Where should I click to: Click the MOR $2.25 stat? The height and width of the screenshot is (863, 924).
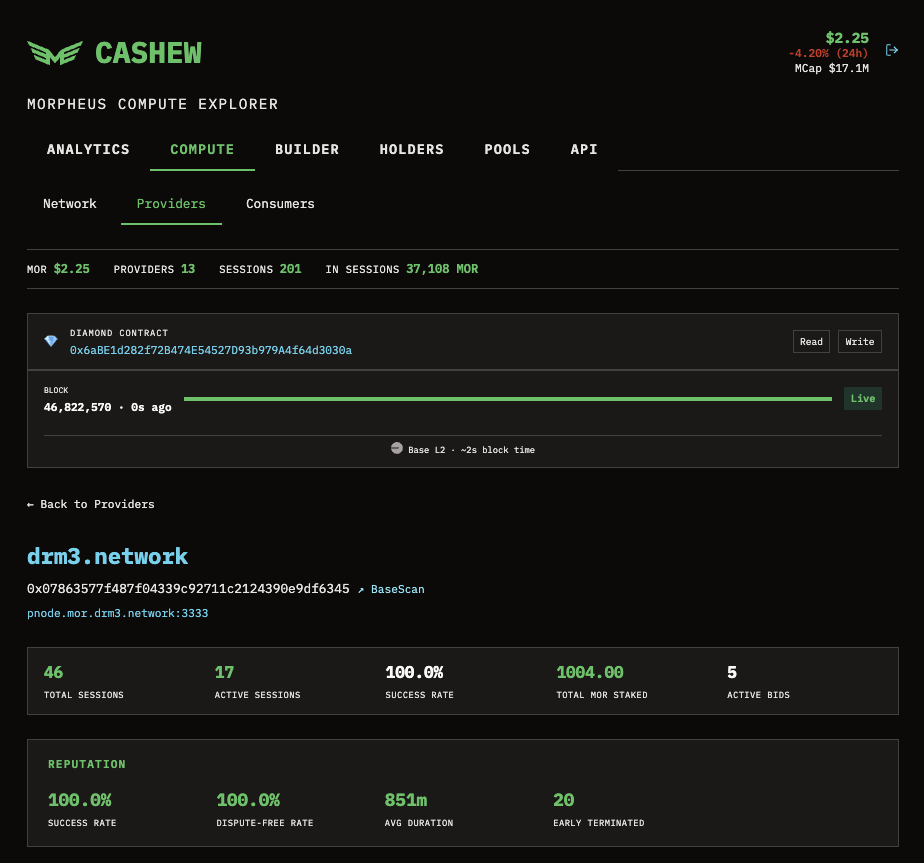(58, 269)
